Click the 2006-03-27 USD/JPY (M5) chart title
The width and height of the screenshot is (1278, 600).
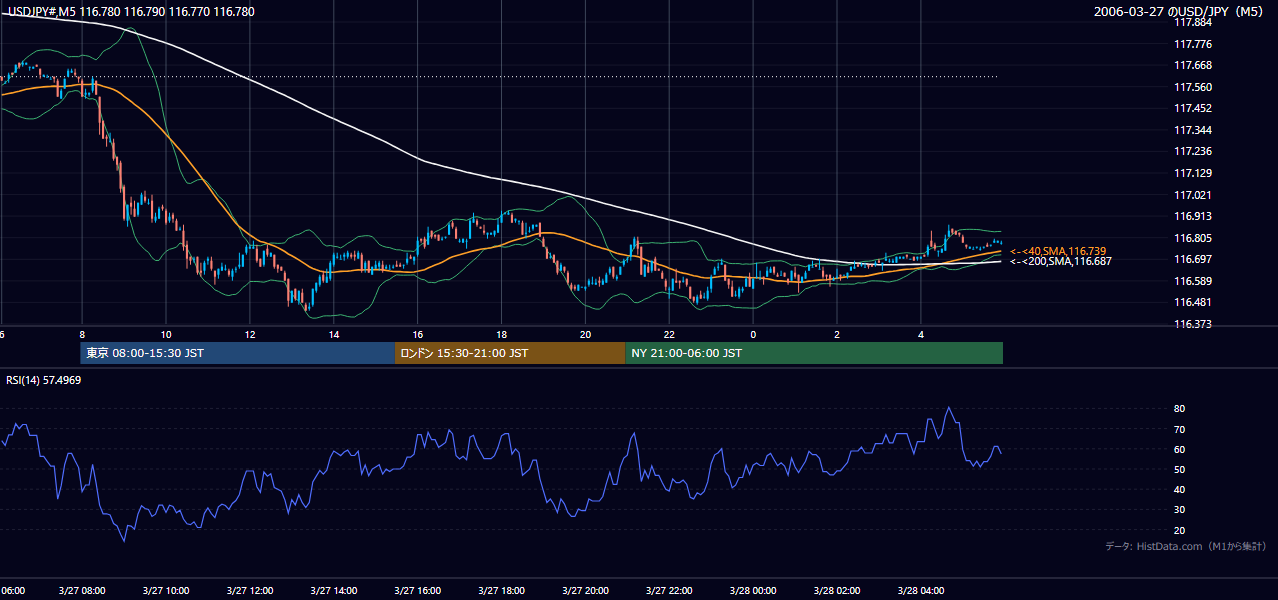point(1180,12)
